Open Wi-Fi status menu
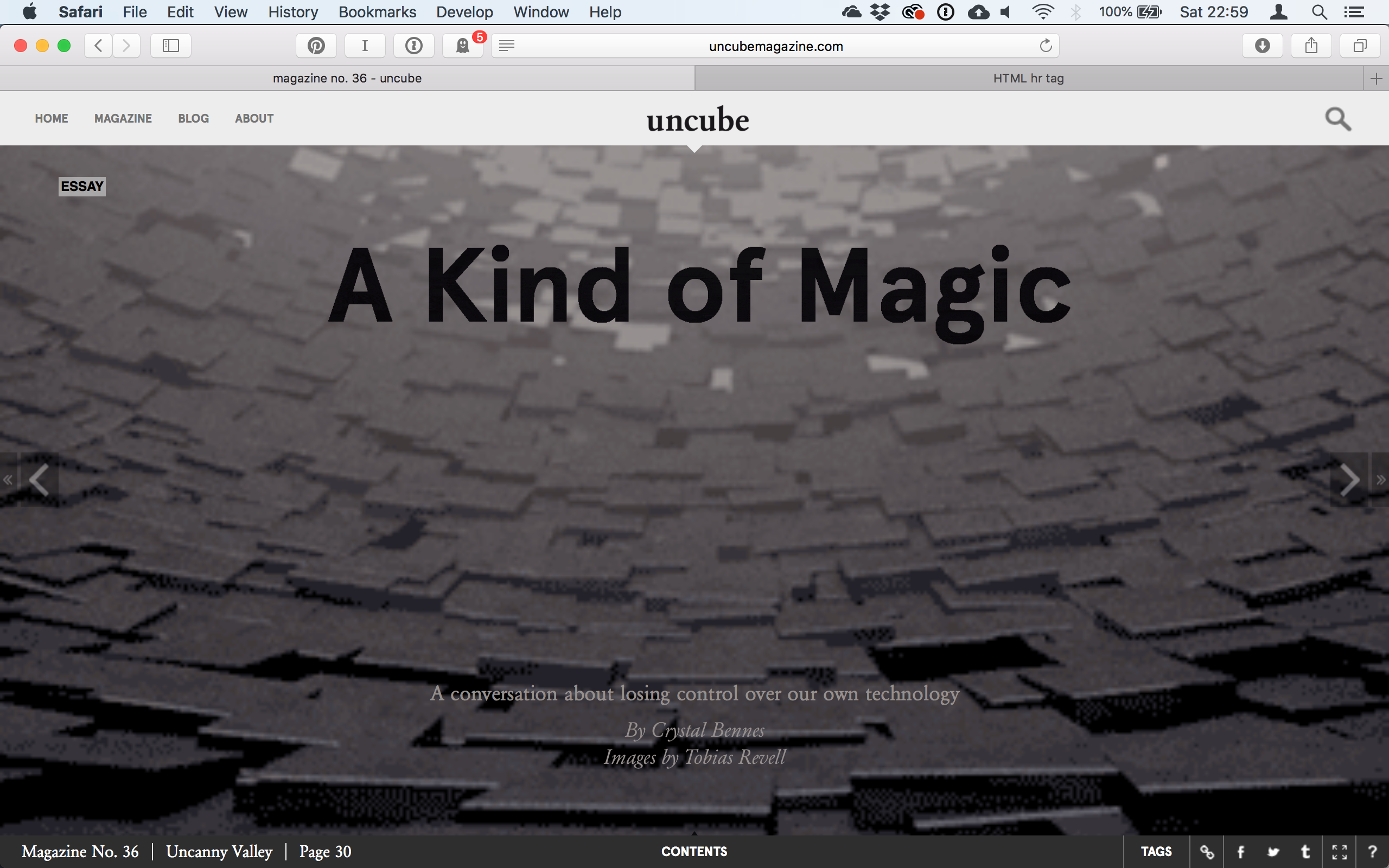Viewport: 1389px width, 868px height. point(1042,11)
